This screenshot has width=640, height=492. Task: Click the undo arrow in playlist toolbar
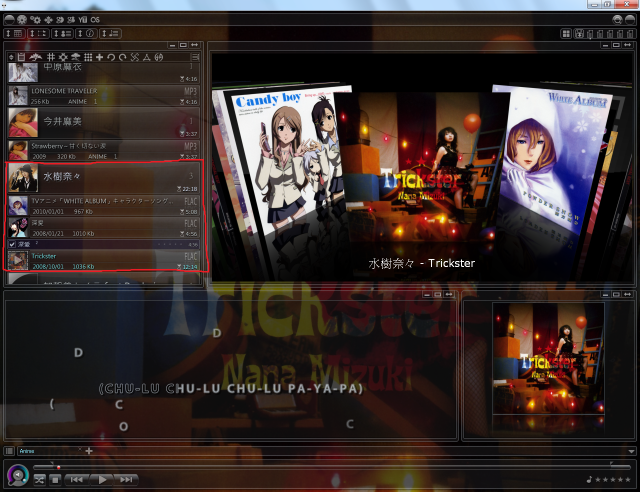tap(111, 57)
